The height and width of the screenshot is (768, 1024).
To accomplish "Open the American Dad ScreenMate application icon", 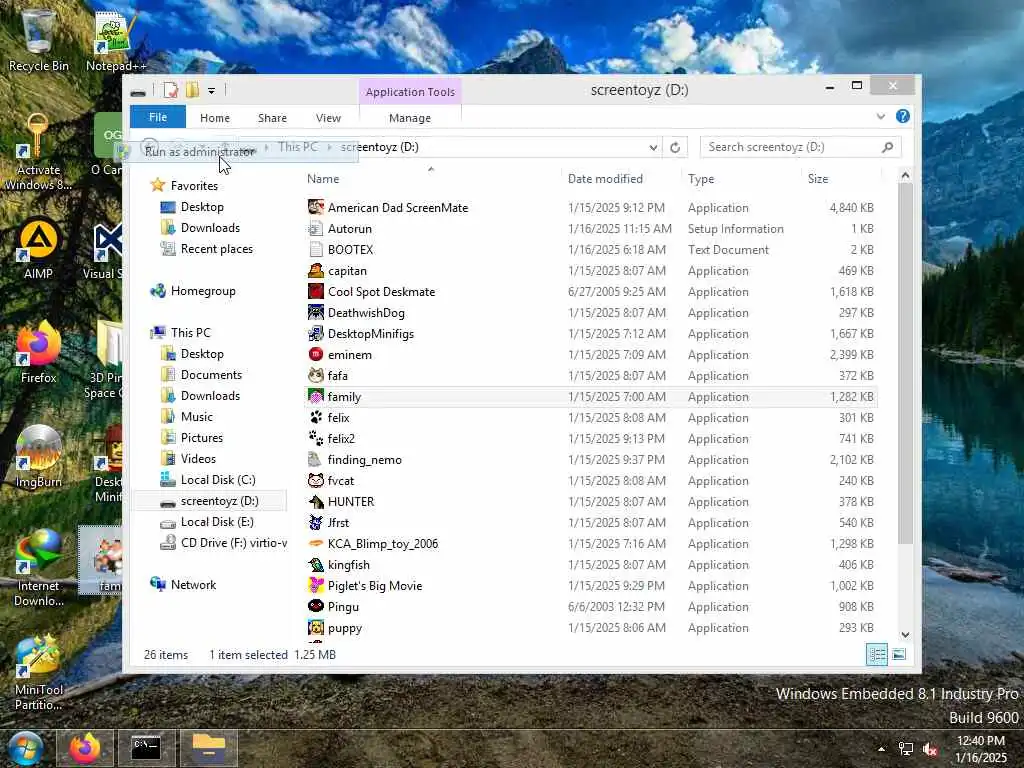I will [315, 208].
